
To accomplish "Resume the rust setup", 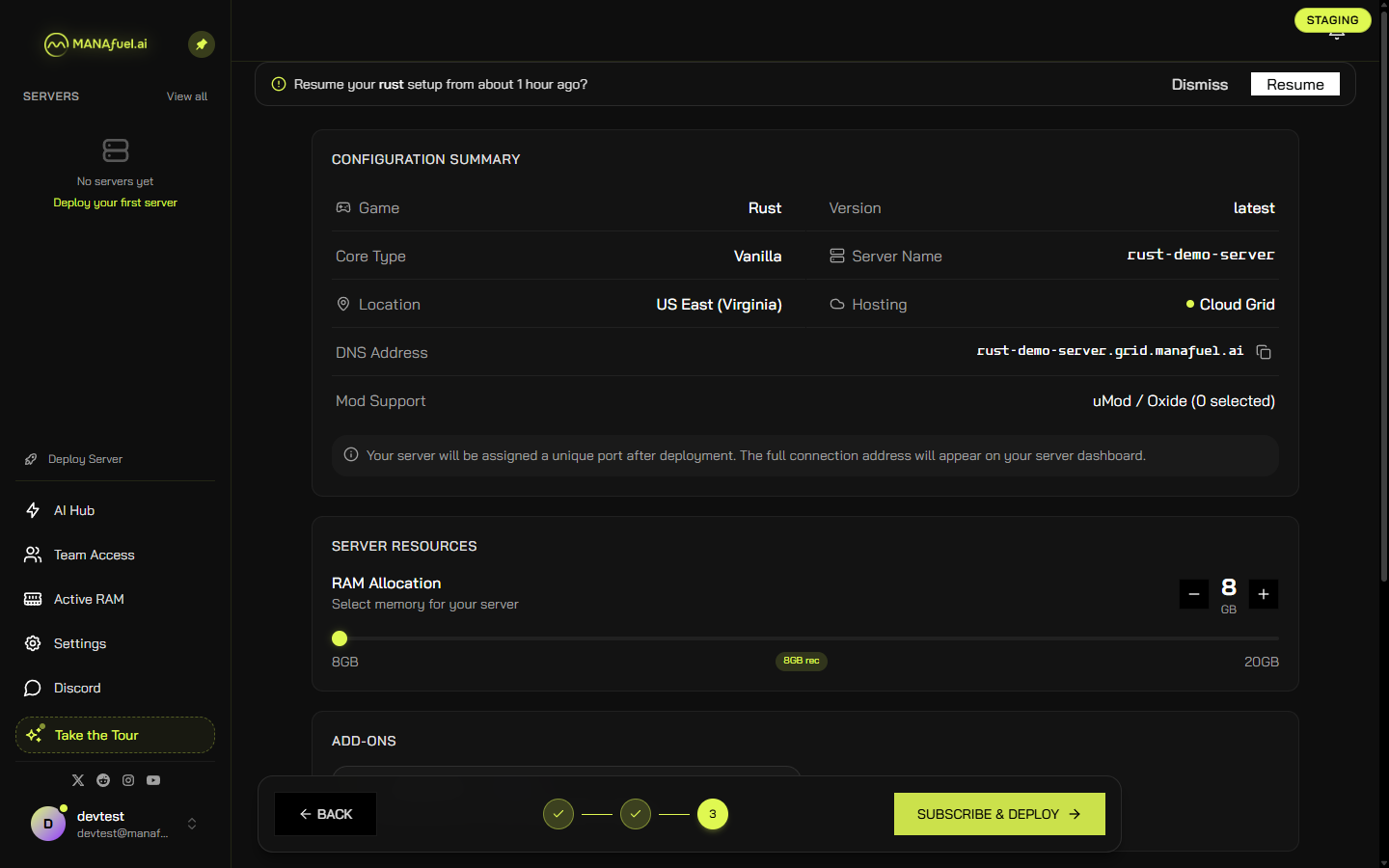I will point(1295,84).
